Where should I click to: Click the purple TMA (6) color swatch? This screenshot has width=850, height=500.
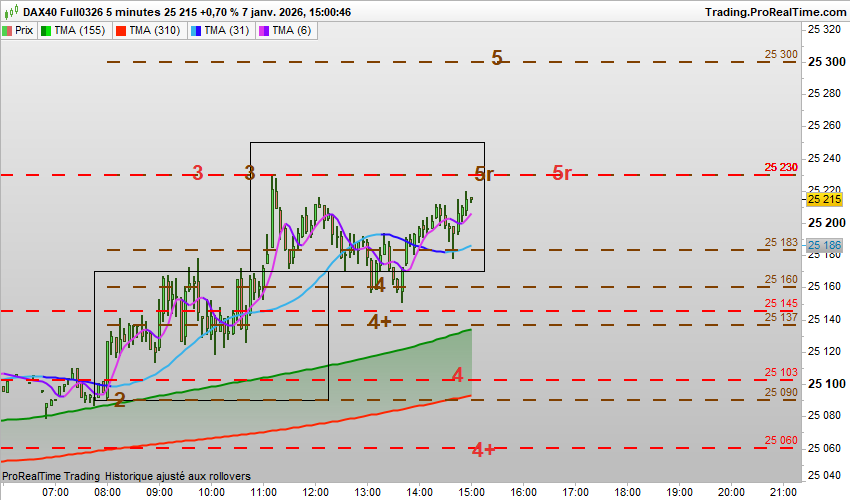pos(264,31)
